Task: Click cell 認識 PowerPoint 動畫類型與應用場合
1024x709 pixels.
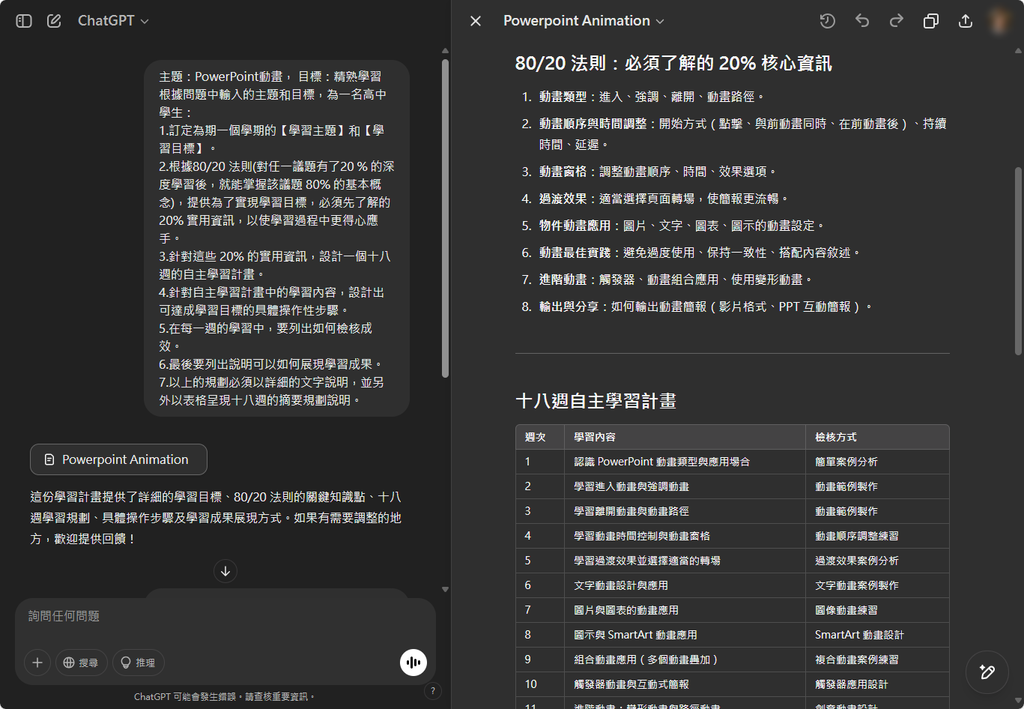Action: coord(684,462)
